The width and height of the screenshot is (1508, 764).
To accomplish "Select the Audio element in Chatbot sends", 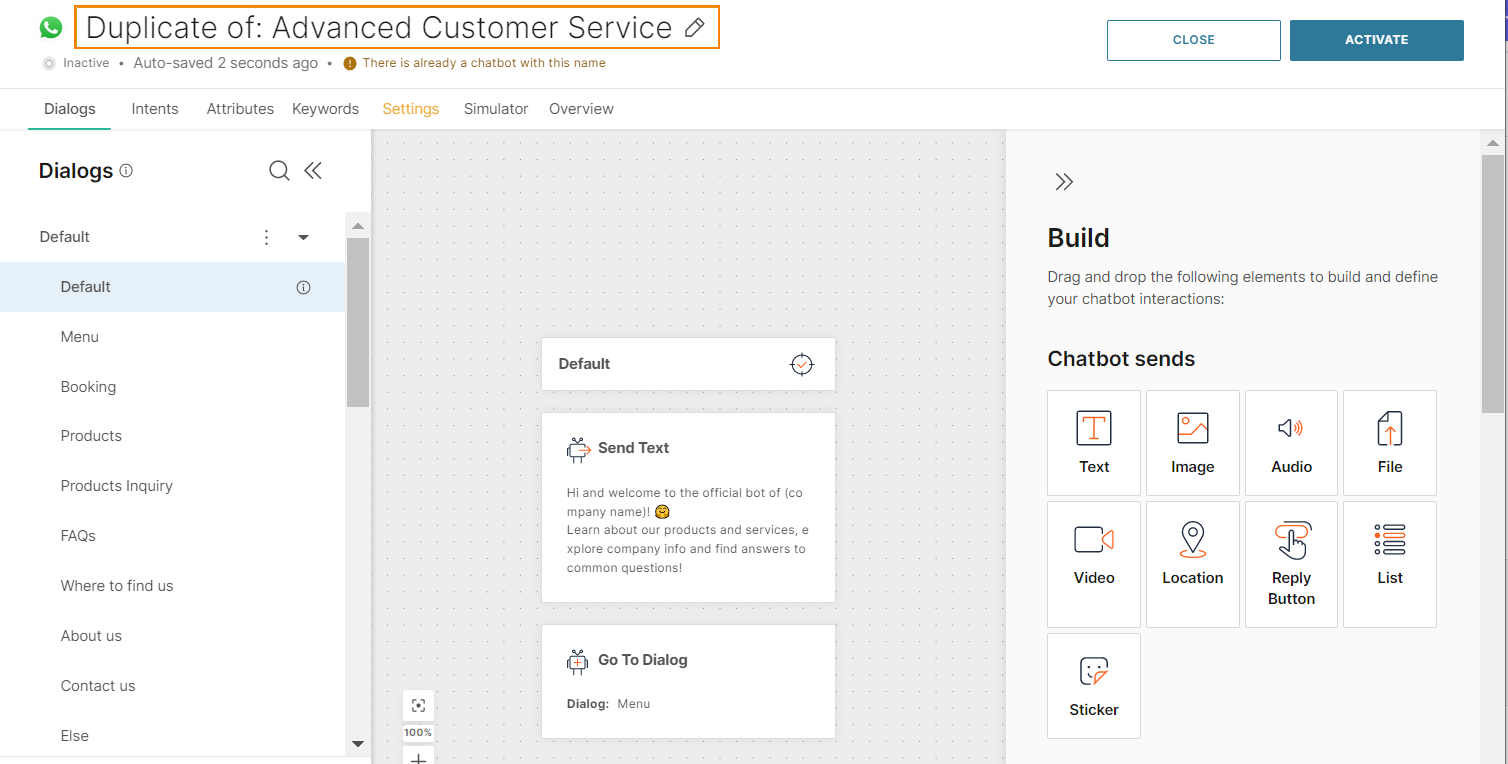I will click(1291, 443).
